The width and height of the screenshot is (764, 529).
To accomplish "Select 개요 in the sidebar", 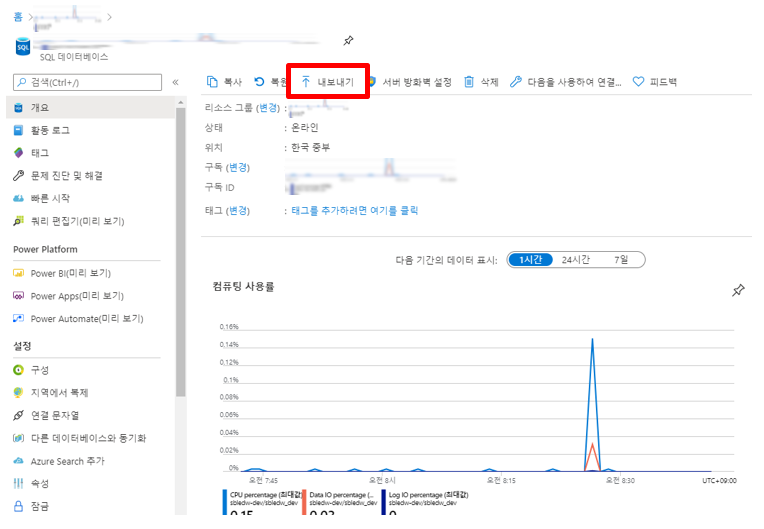I will pos(91,107).
